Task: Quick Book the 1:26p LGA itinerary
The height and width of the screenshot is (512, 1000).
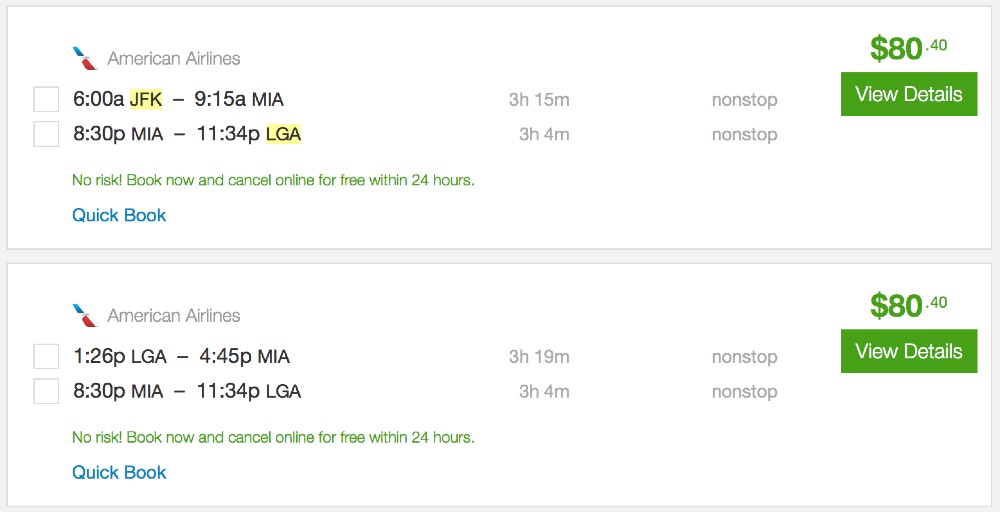Action: (119, 472)
